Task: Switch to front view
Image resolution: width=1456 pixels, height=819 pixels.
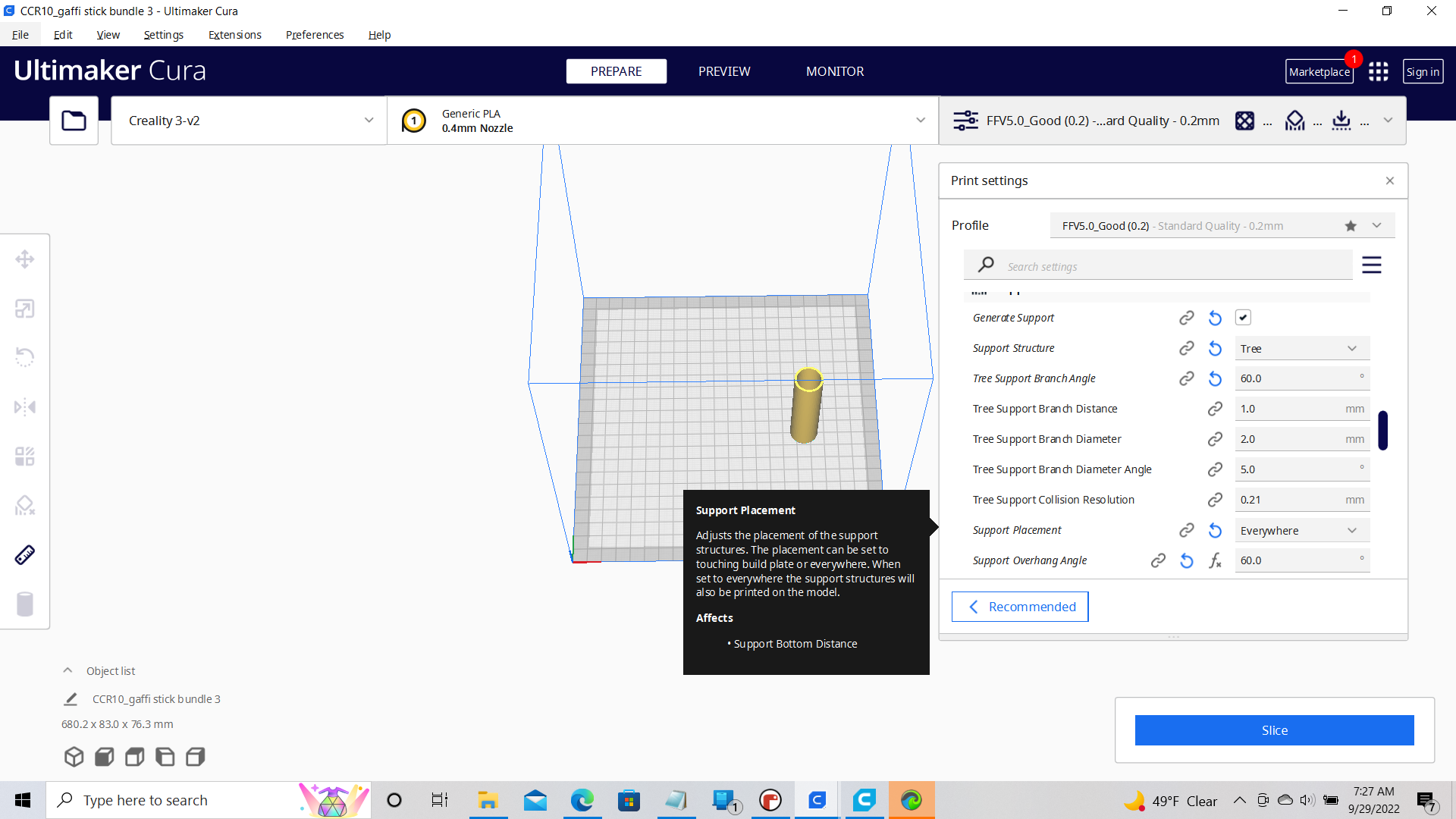Action: coord(104,757)
